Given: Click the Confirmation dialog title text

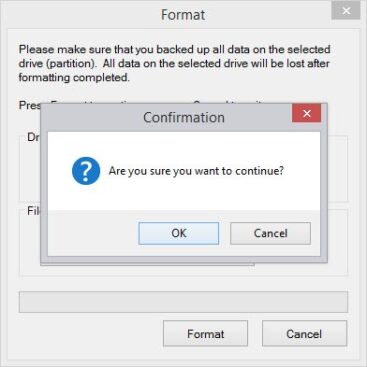Looking at the screenshot, I should pos(184,117).
